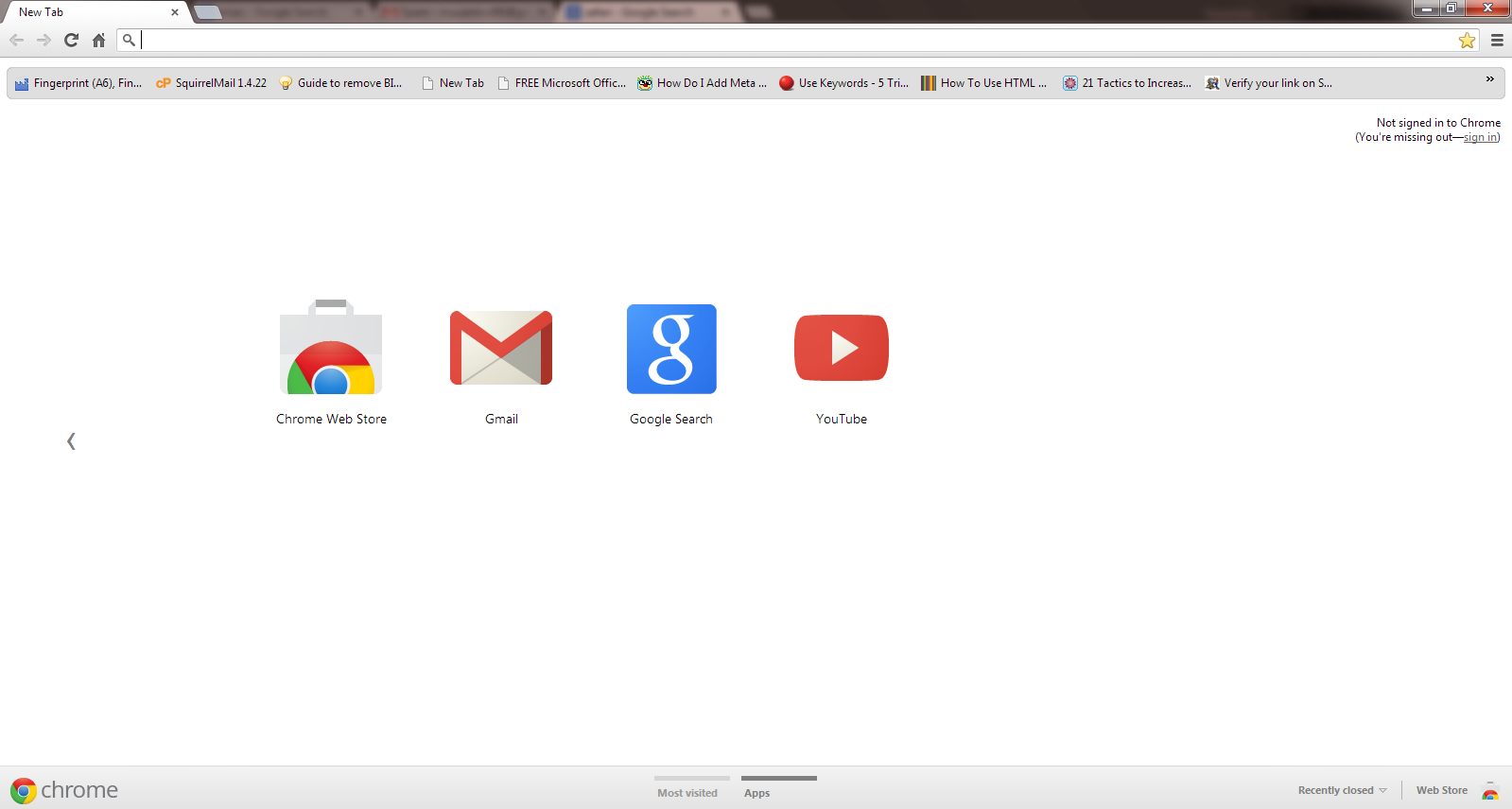
Task: Go forward with the forward arrow
Action: [x=43, y=40]
